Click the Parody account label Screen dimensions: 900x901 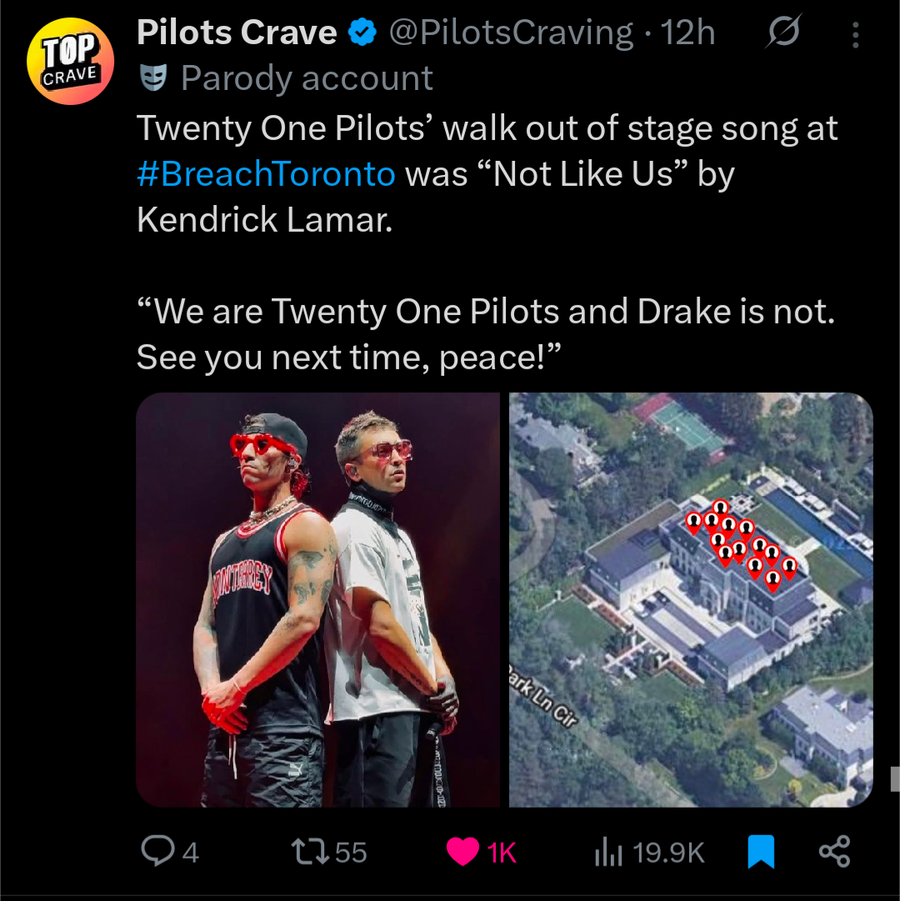(307, 78)
